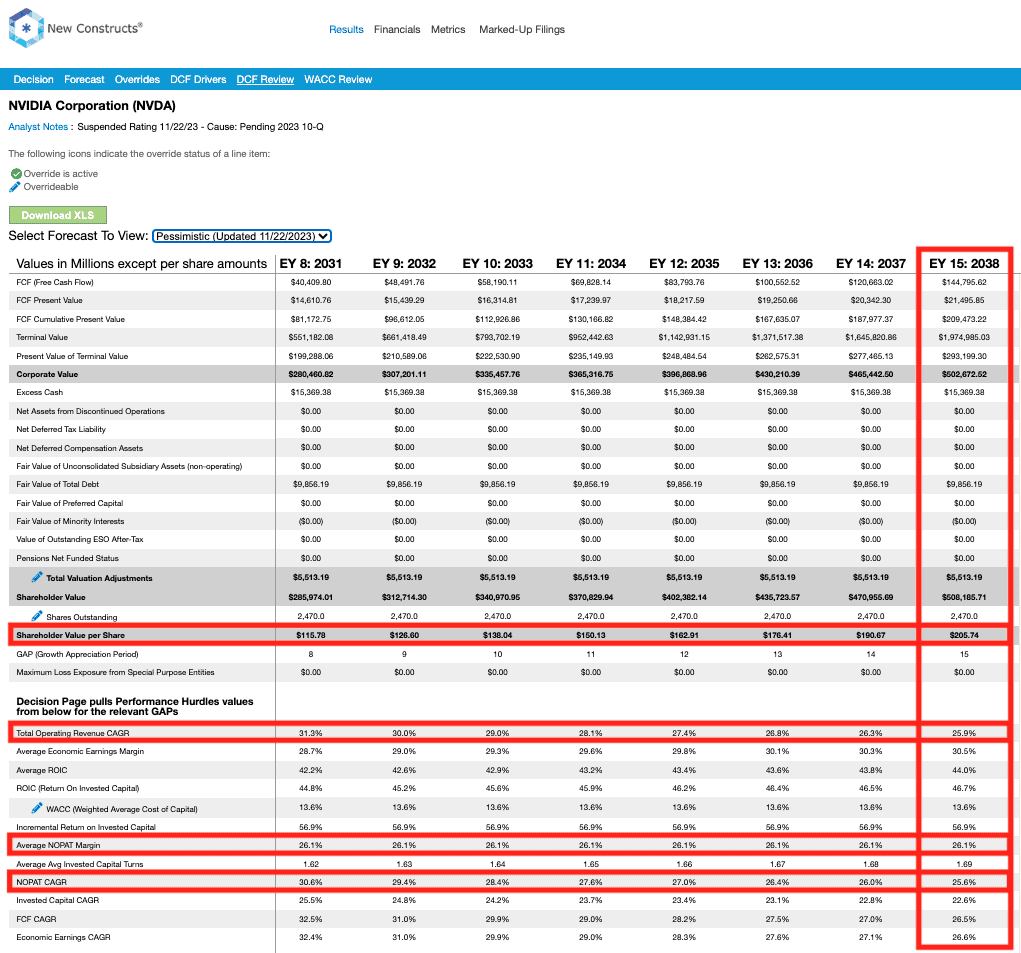The height and width of the screenshot is (953, 1021).
Task: Click the Fair Value of Total Debt label
Action: coord(57,484)
